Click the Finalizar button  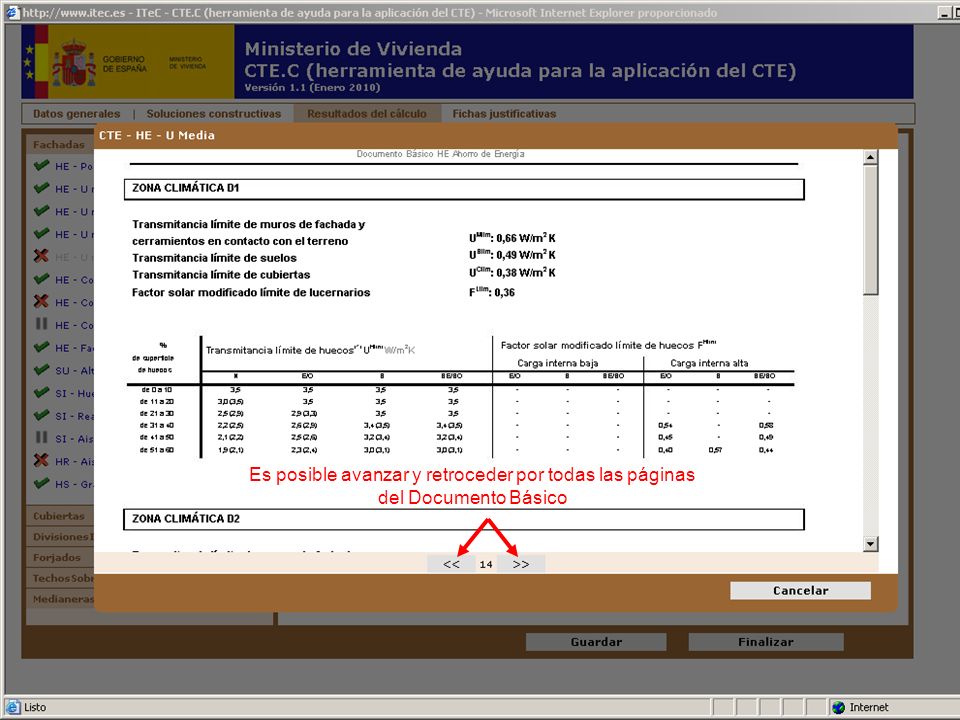tap(765, 642)
